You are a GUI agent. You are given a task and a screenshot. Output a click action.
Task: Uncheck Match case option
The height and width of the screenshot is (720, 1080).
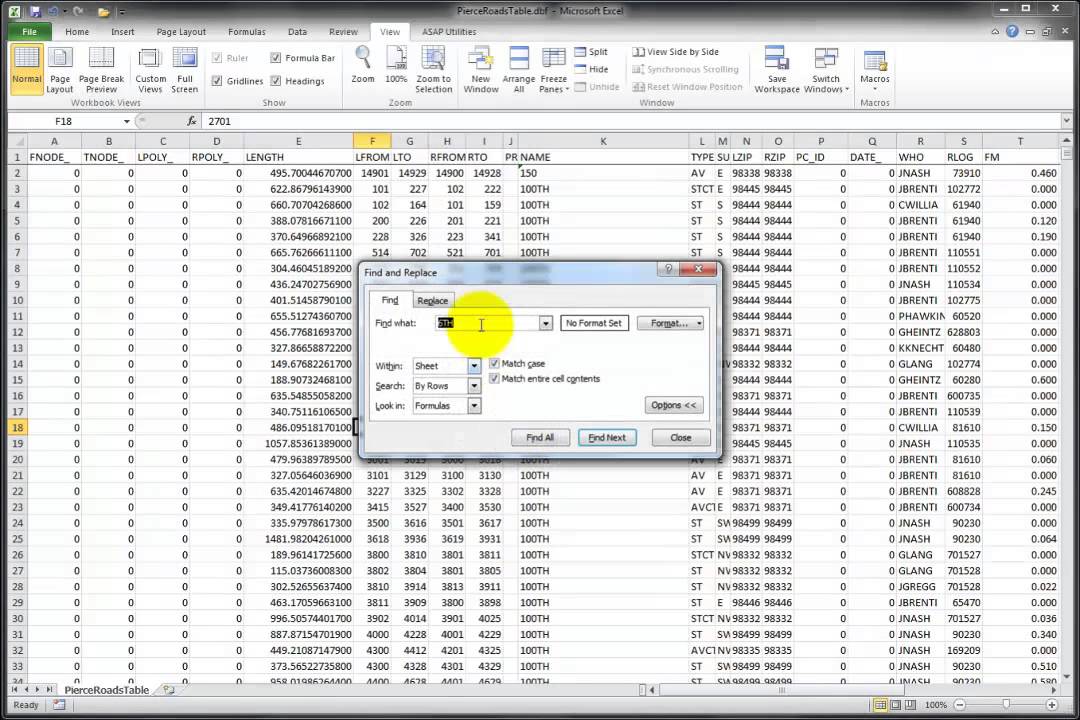tap(494, 363)
